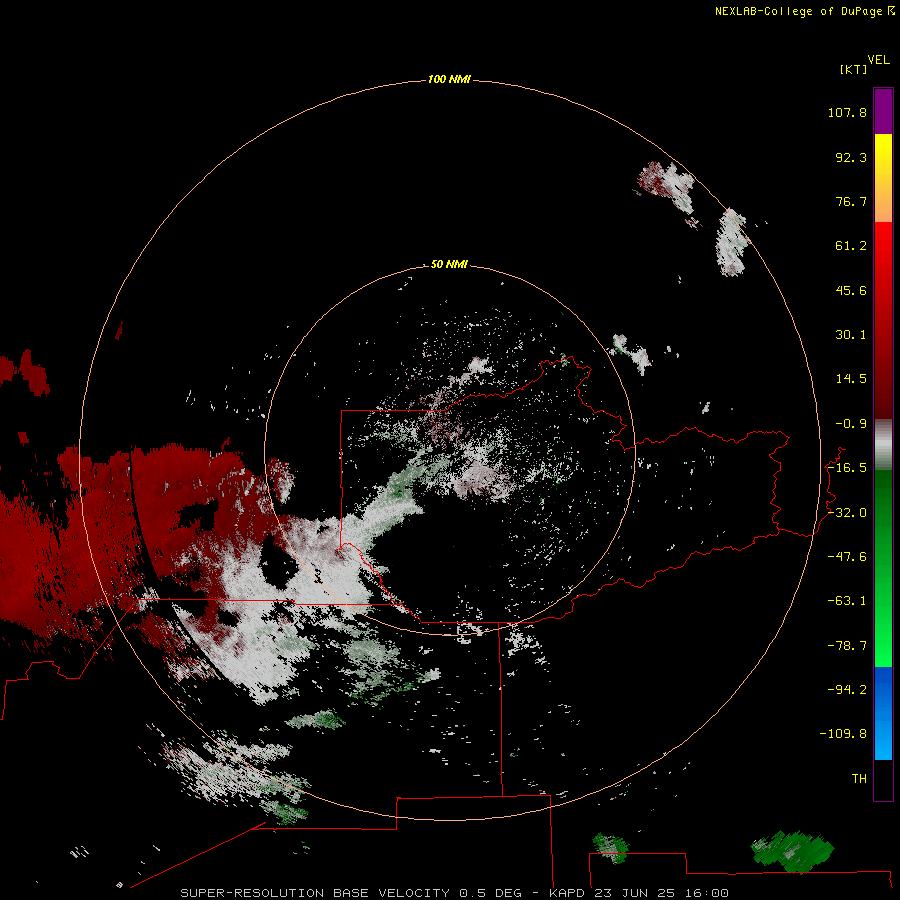Click the -16.5 legend value
Screen dimensions: 900x900
click(847, 468)
